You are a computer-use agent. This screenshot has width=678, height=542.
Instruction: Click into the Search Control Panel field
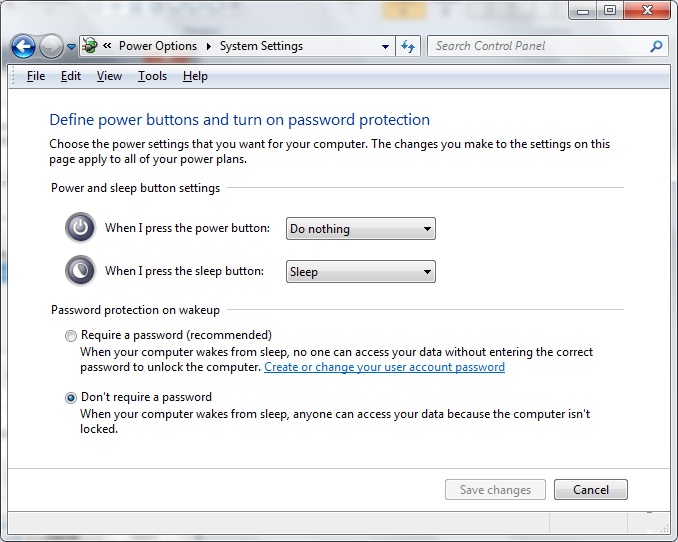click(540, 46)
